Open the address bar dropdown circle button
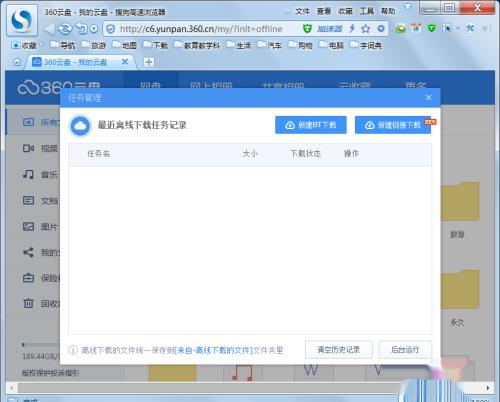 [381, 29]
